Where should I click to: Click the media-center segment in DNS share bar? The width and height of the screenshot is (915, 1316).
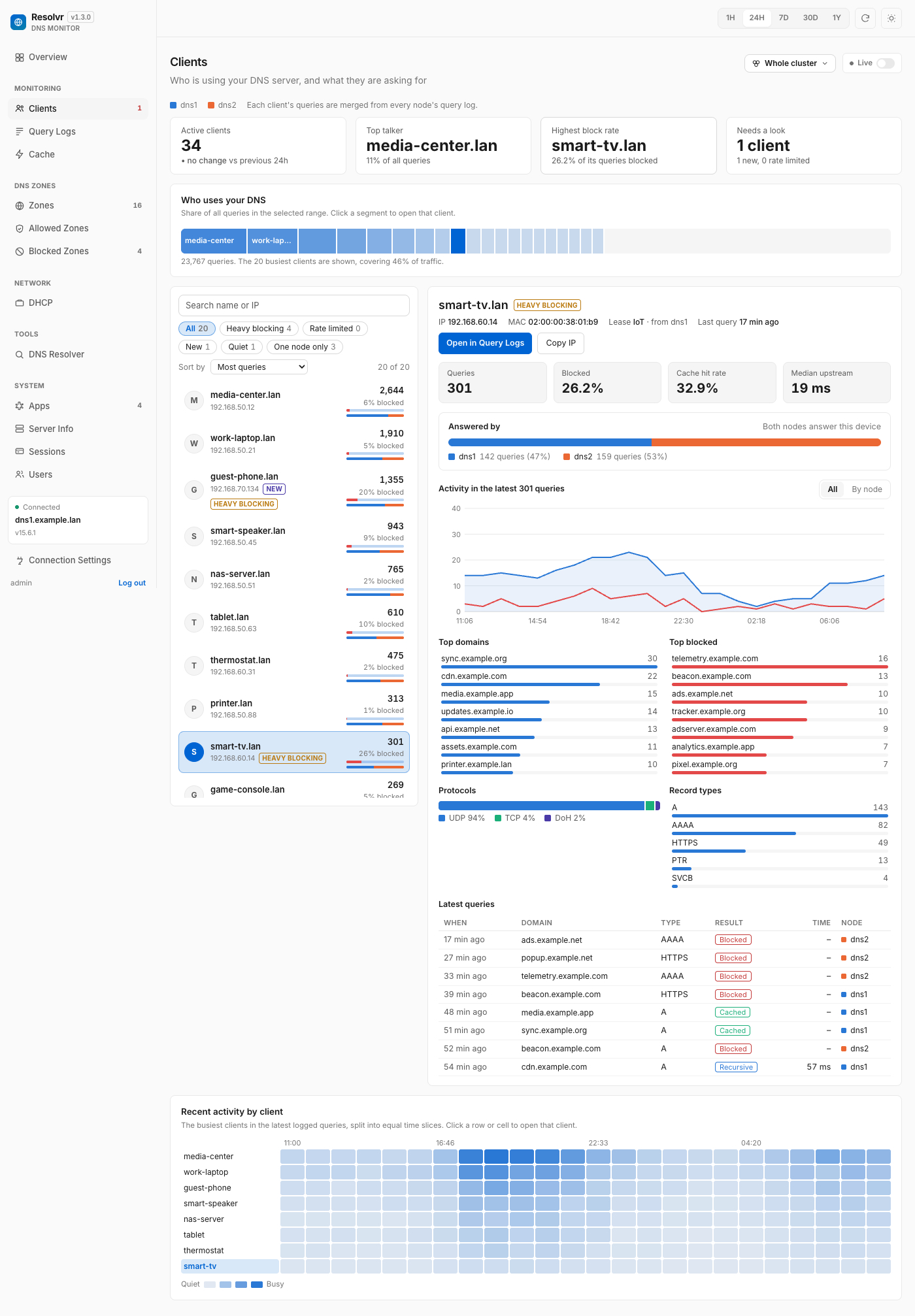pyautogui.click(x=214, y=241)
